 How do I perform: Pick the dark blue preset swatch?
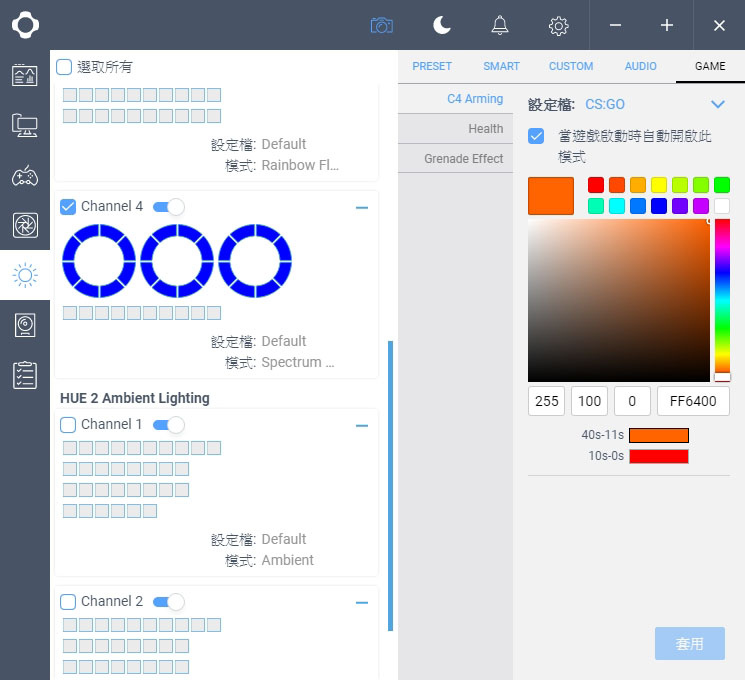(x=659, y=206)
